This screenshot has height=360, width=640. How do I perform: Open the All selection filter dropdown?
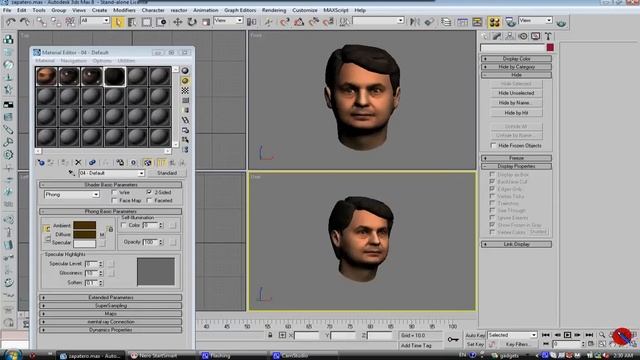click(x=95, y=20)
